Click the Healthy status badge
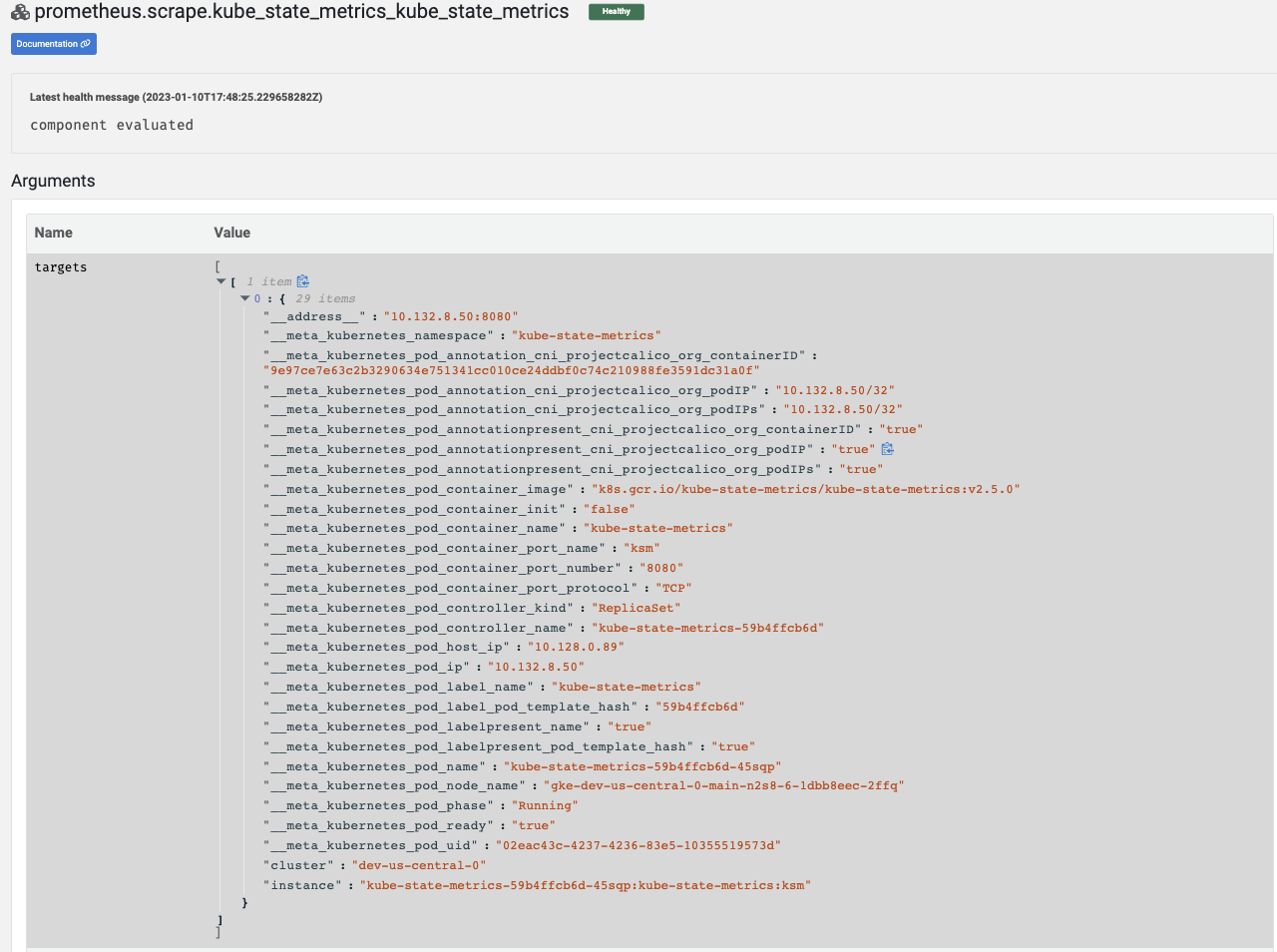Screen dimensions: 1277x952 (616, 11)
